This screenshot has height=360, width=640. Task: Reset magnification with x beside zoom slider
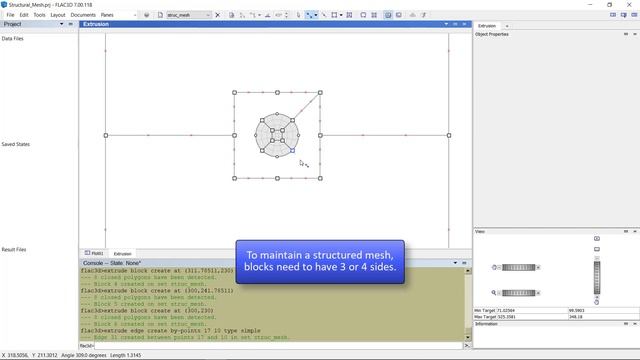(538, 293)
